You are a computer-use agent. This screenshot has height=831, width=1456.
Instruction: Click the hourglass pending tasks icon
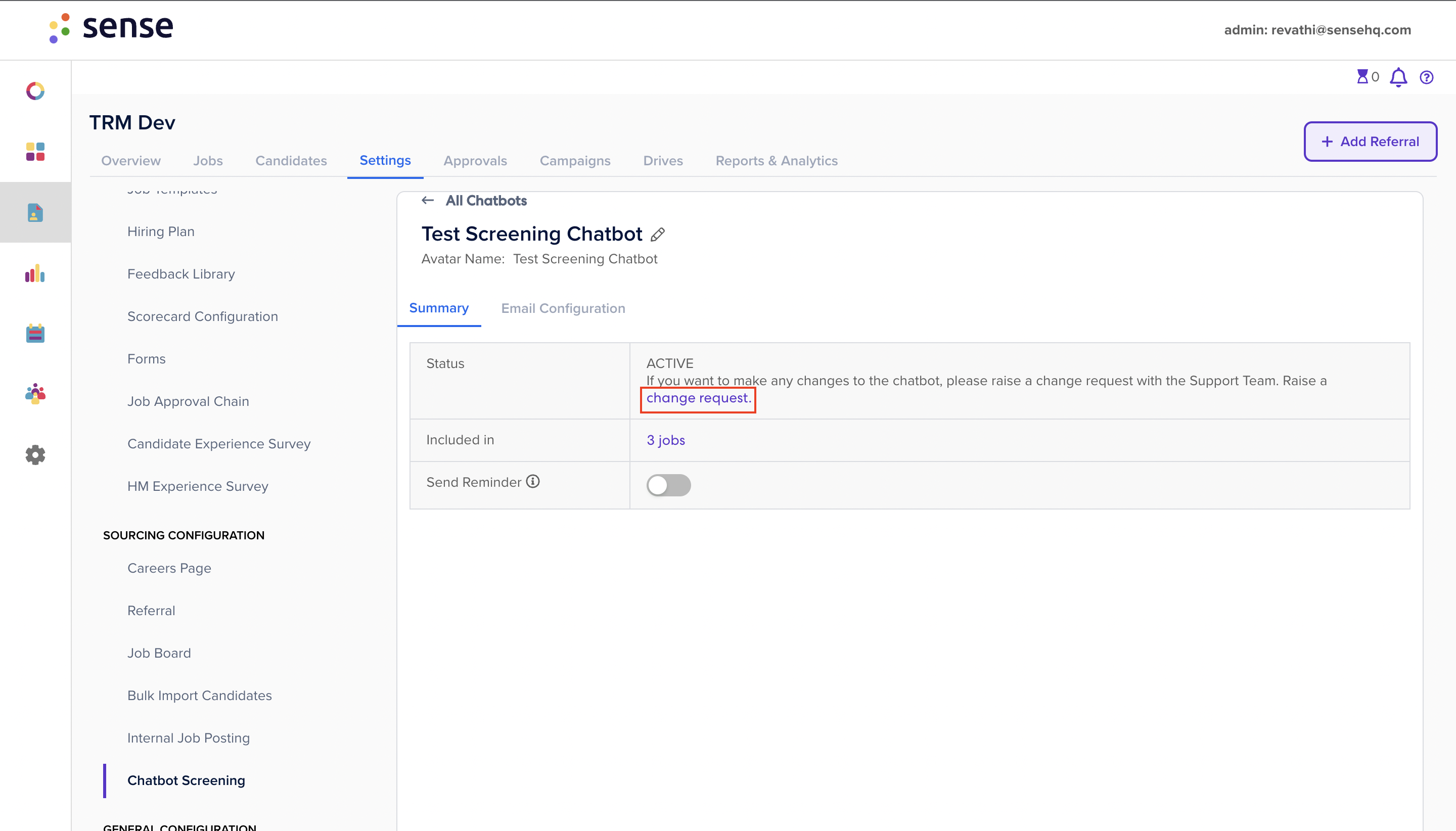click(1362, 76)
